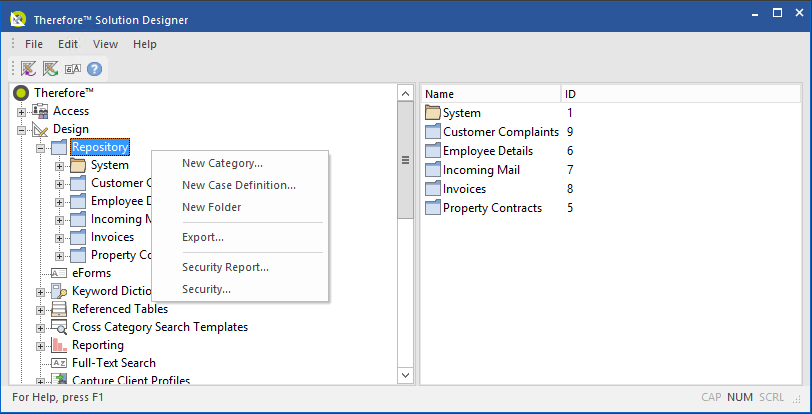
Task: Expand the Access tree node
Action: pyautogui.click(x=21, y=112)
